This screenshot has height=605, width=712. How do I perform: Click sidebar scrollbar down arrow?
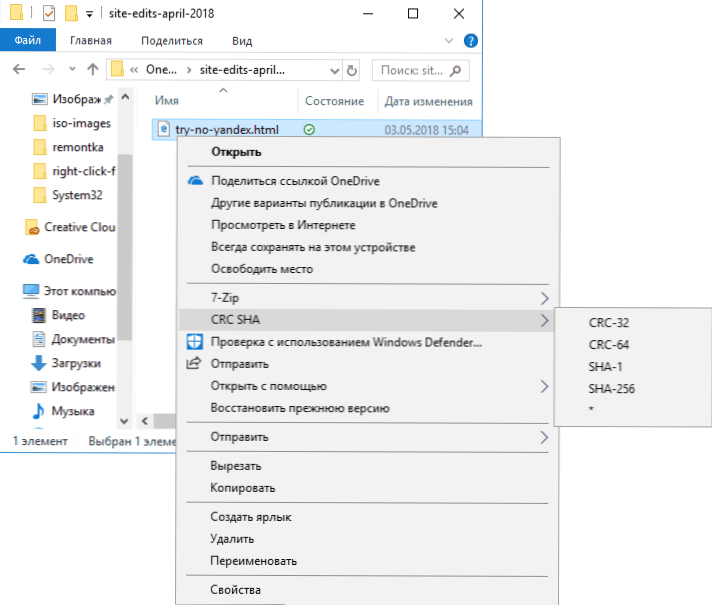124,421
